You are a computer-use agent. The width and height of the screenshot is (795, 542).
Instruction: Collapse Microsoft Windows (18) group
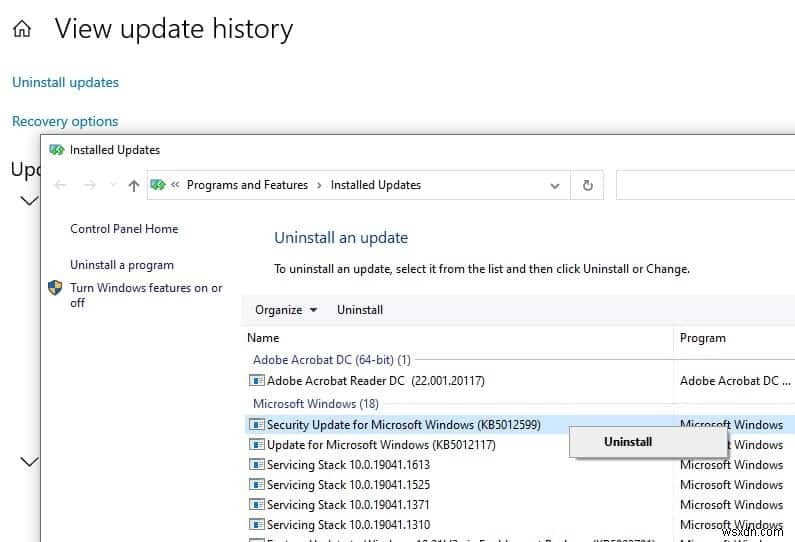[x=316, y=404]
